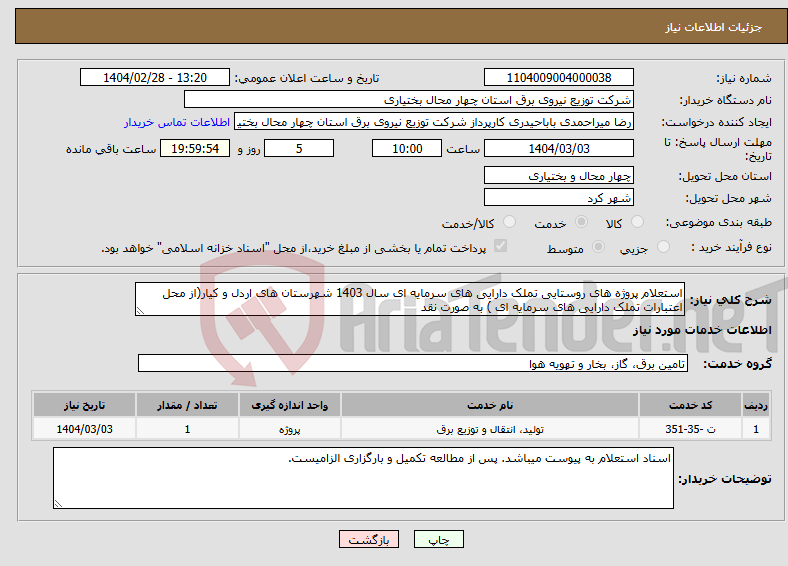Click the واحد اندازه گیری column header
Screen dimensions: 788x566
coord(290,405)
